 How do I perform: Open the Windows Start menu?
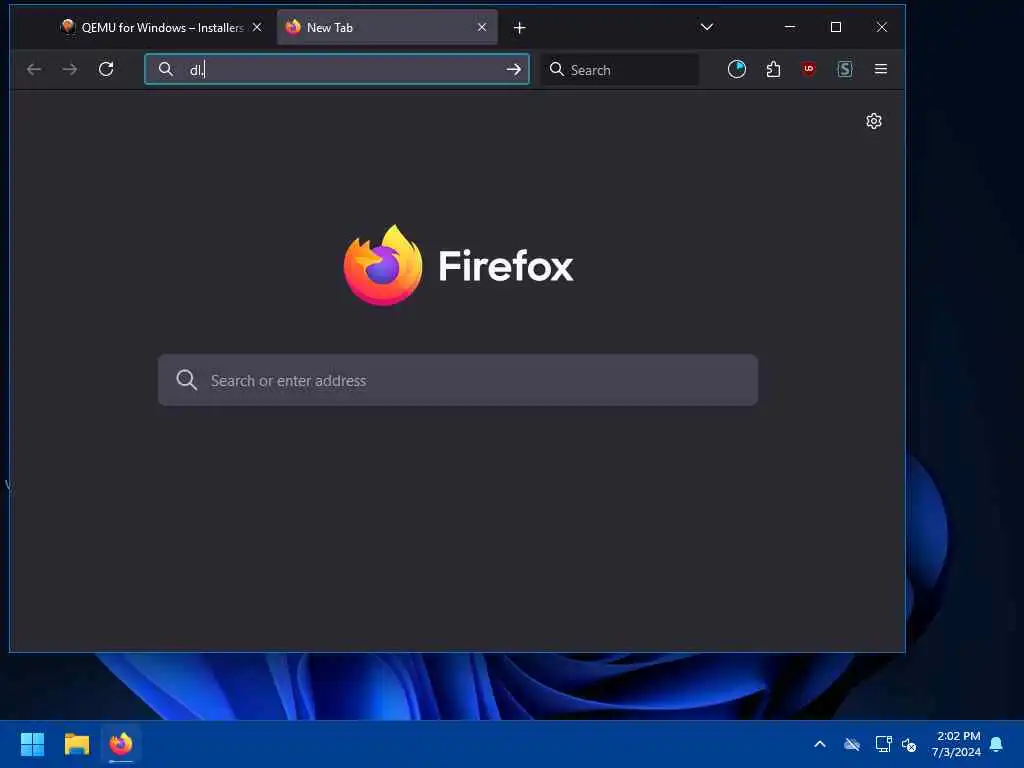pos(33,744)
